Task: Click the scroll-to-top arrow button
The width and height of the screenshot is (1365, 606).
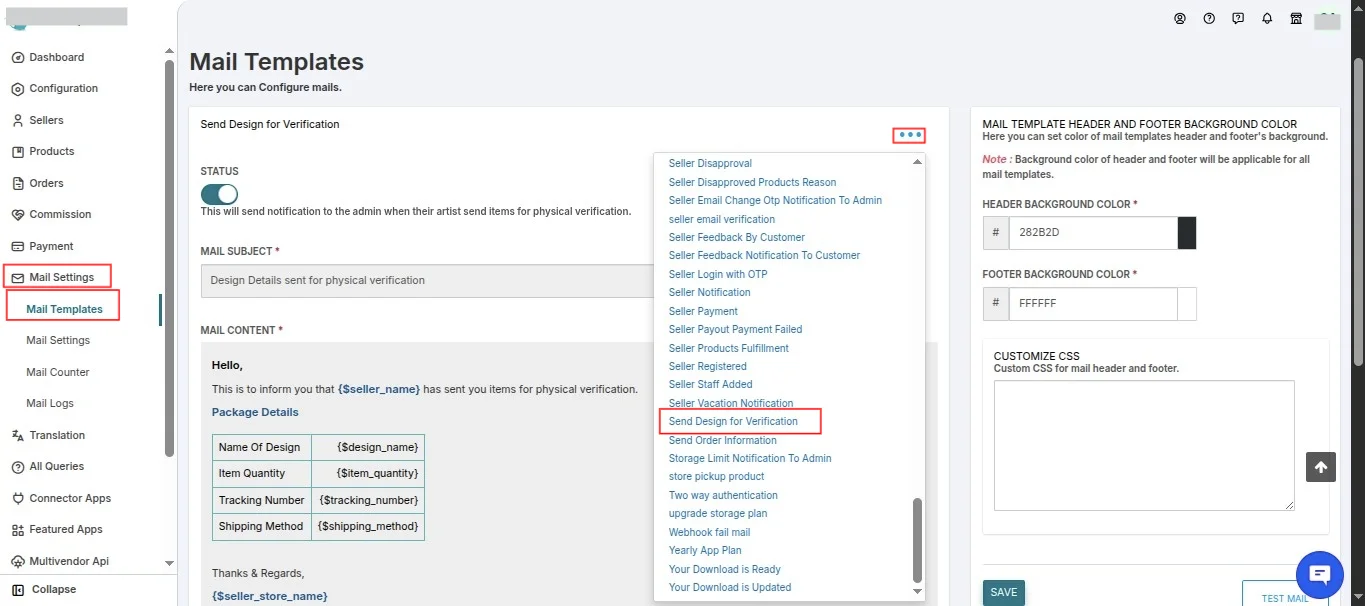Action: click(1321, 467)
